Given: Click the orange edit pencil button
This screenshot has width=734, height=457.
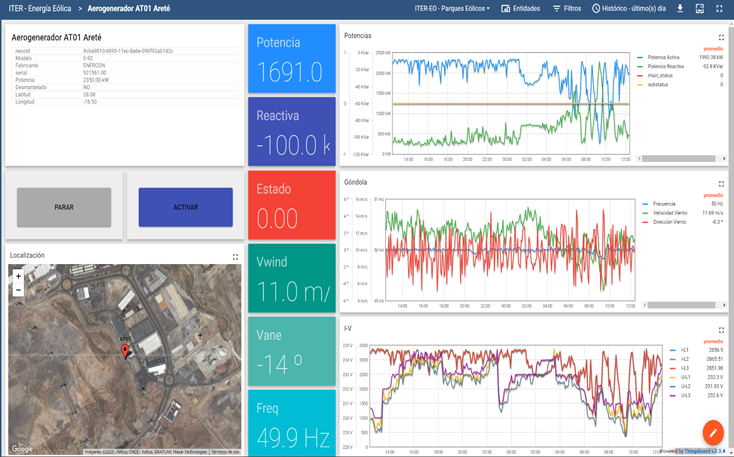Looking at the screenshot, I should tap(713, 431).
